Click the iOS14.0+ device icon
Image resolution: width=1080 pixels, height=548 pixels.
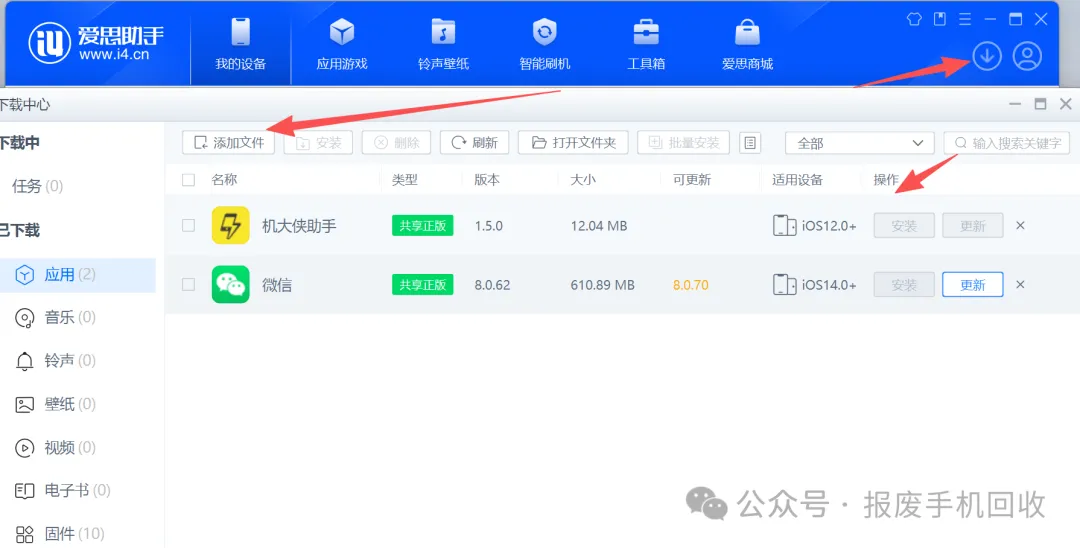(784, 284)
